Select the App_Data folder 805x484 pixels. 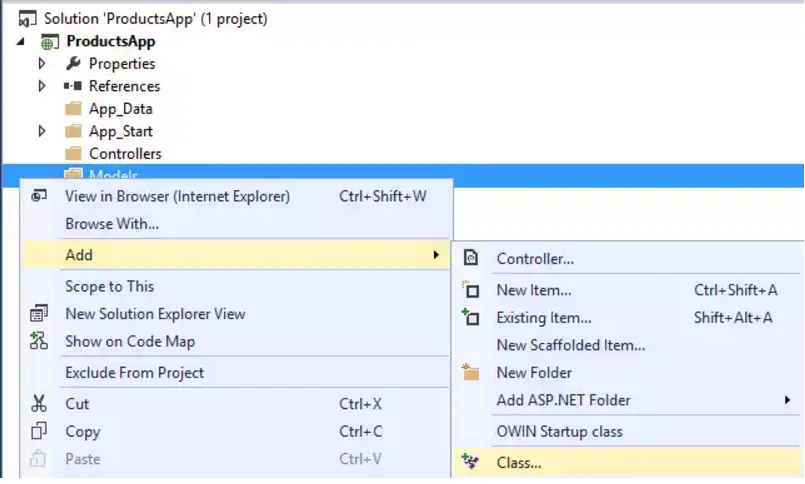point(120,109)
